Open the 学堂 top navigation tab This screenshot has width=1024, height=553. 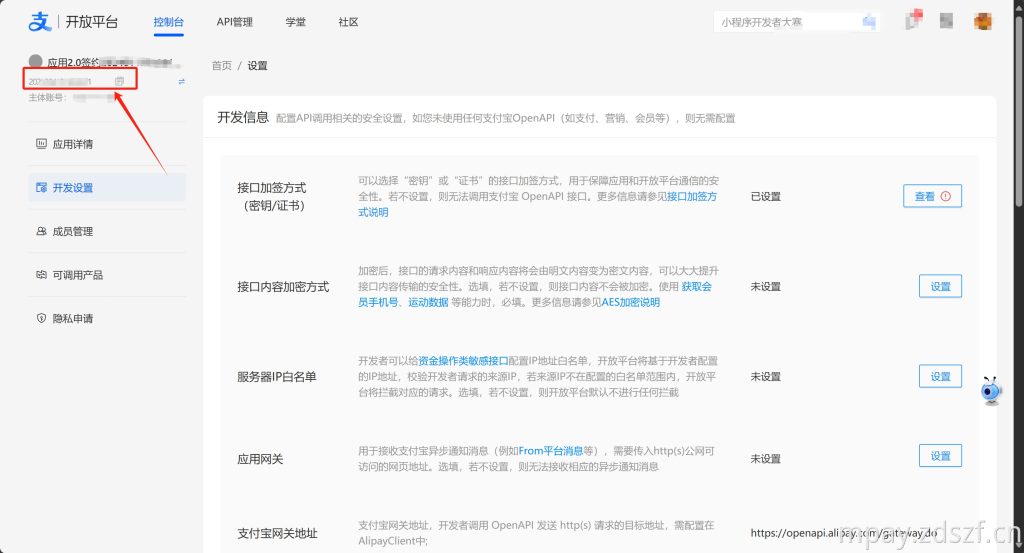coord(295,21)
